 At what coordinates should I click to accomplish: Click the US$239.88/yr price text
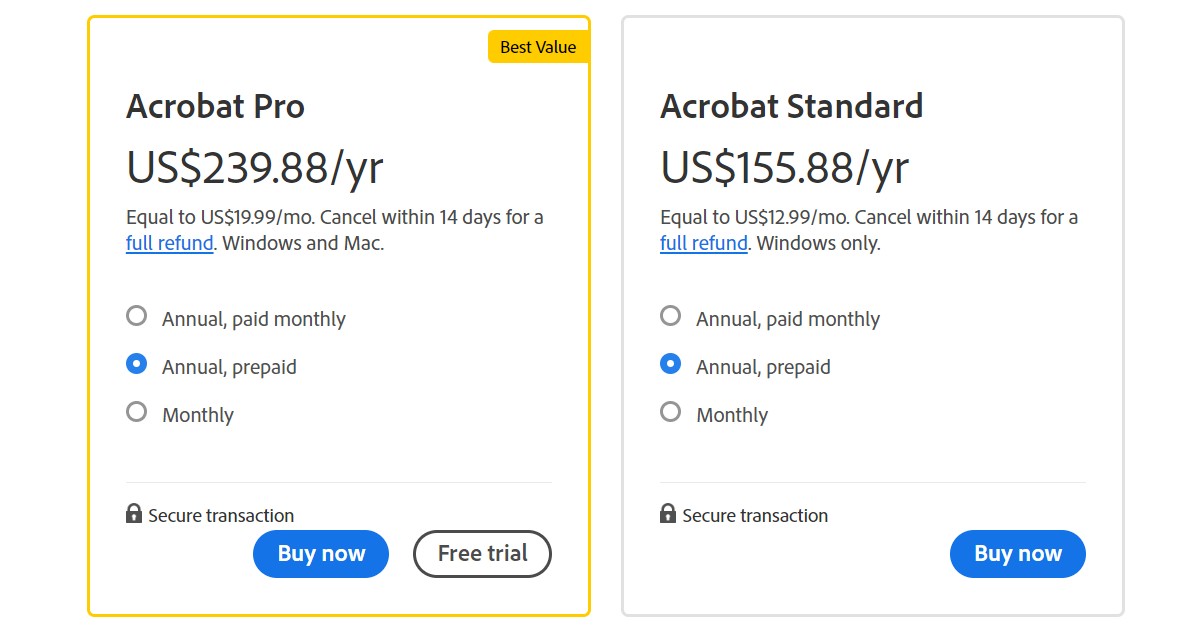point(254,167)
